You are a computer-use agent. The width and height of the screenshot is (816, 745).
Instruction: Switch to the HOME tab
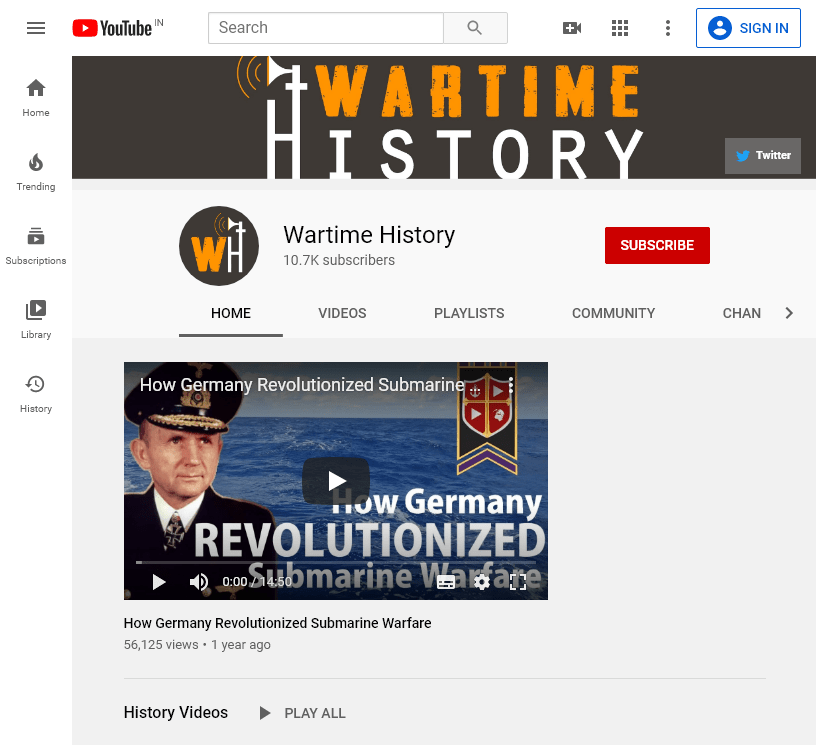[x=231, y=313]
